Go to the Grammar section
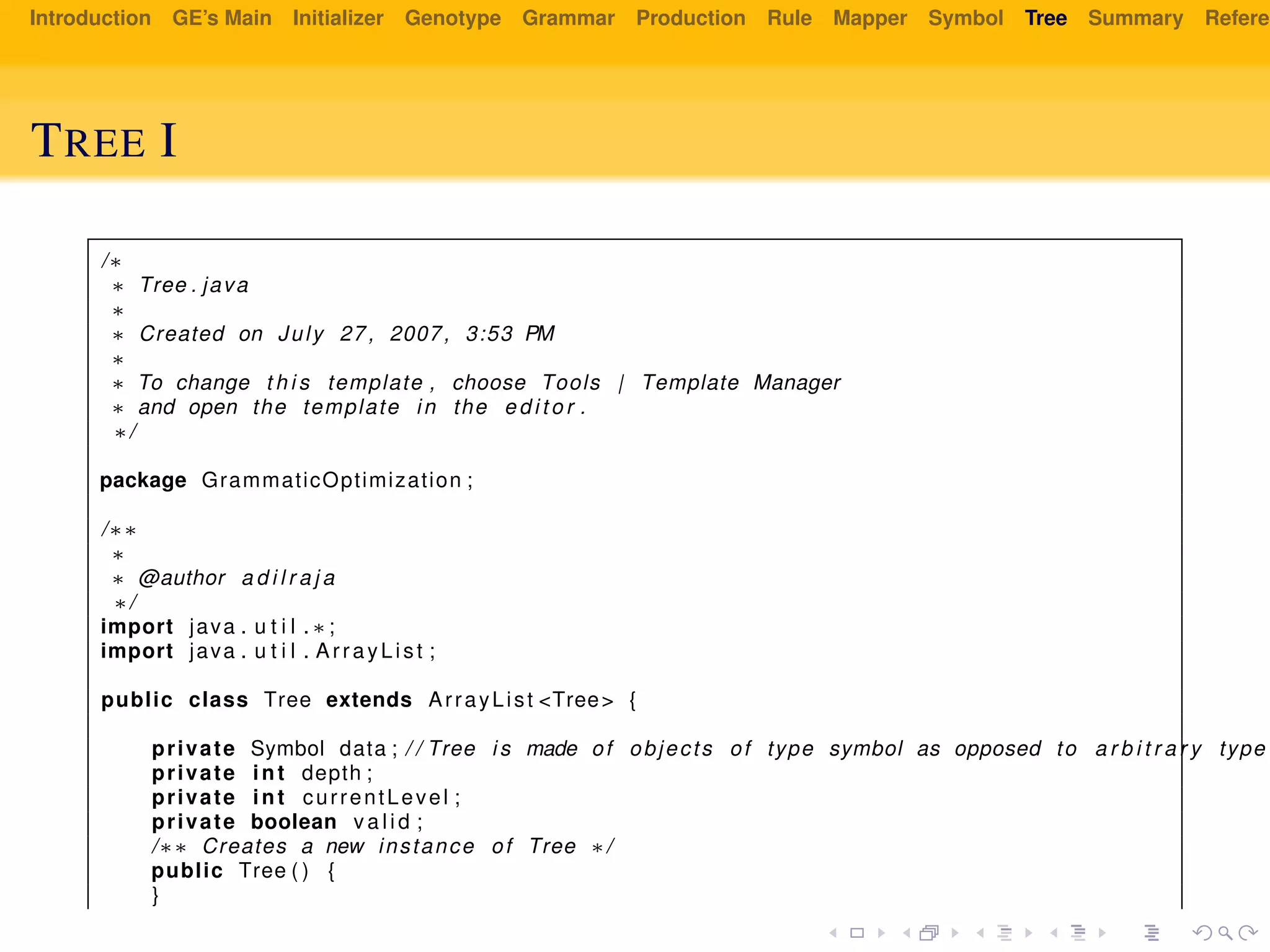Screen dimensions: 1270x952 [x=569, y=18]
